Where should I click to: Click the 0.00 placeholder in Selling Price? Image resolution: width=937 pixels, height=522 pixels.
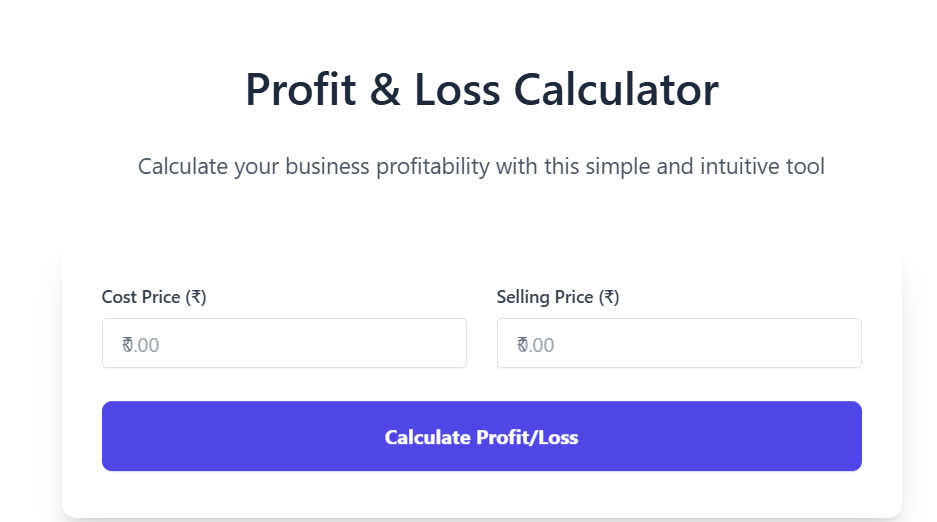tap(539, 345)
